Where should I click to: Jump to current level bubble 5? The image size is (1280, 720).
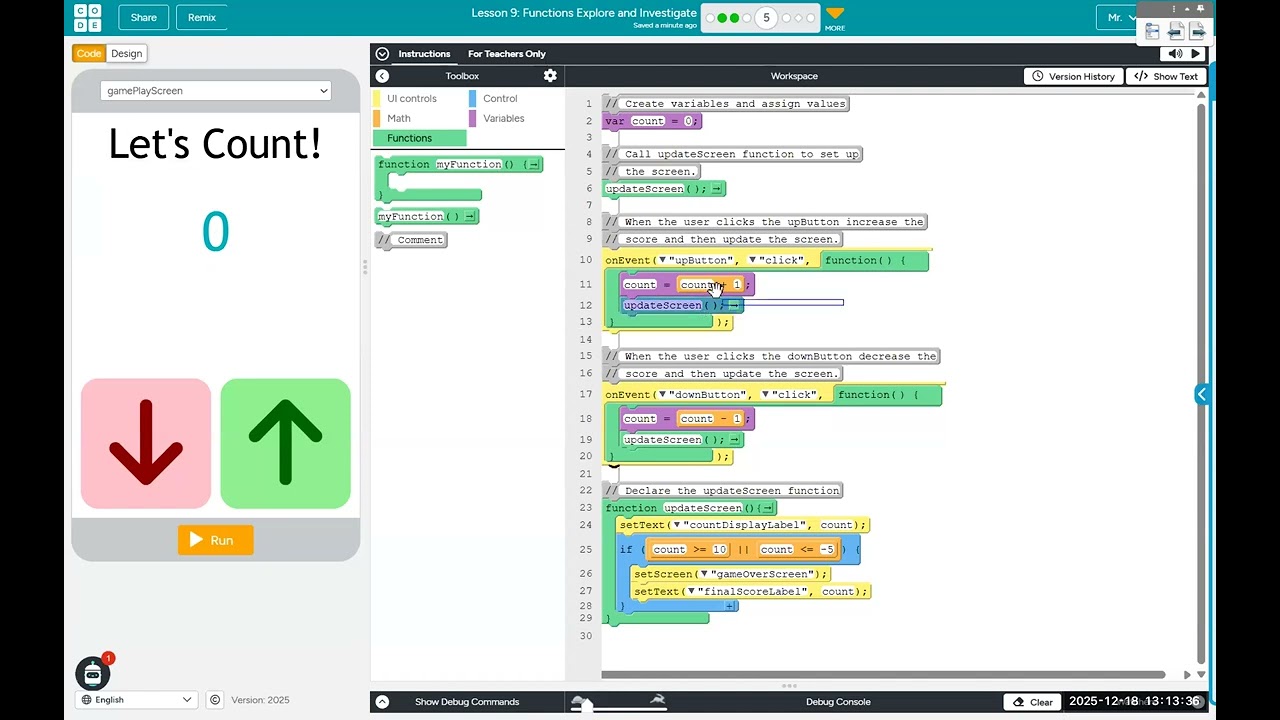767,18
